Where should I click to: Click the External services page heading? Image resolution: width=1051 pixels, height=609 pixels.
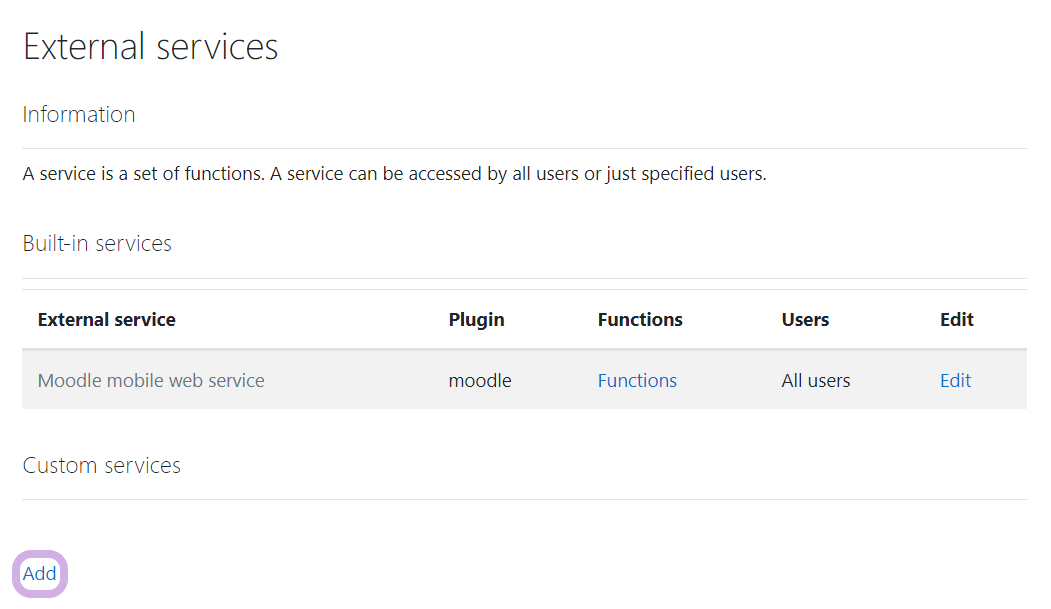click(150, 47)
